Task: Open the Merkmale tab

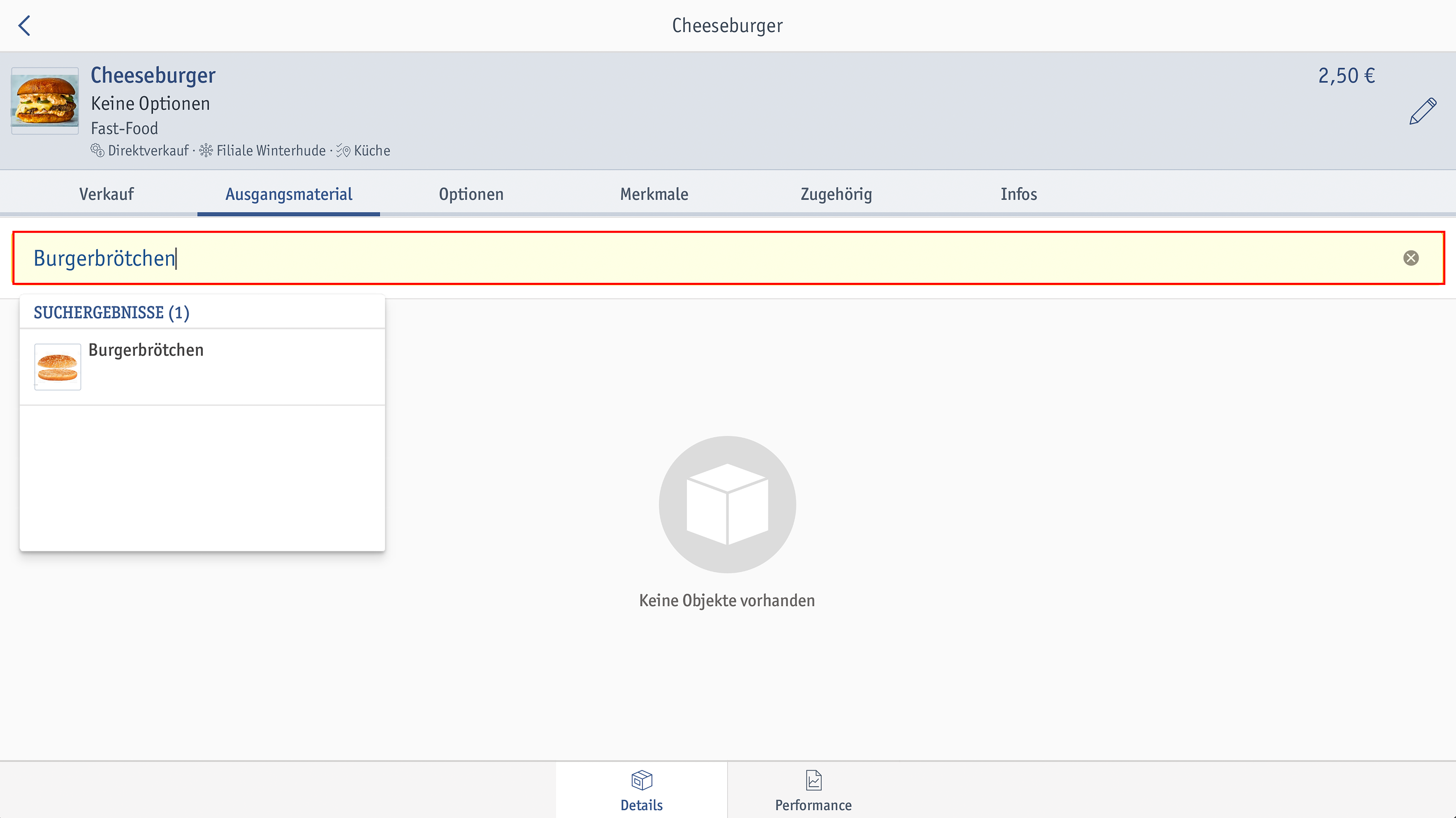Action: (654, 194)
